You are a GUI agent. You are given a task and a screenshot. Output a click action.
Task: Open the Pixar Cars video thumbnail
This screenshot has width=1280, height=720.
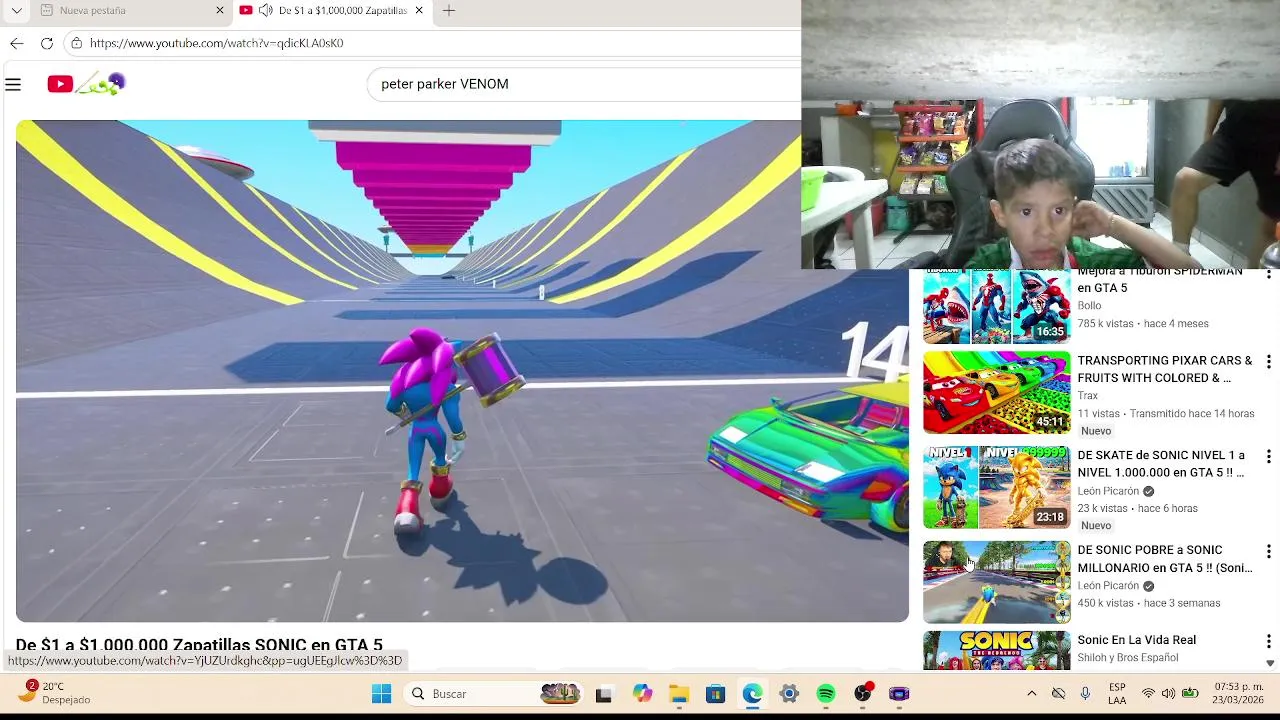click(x=996, y=392)
